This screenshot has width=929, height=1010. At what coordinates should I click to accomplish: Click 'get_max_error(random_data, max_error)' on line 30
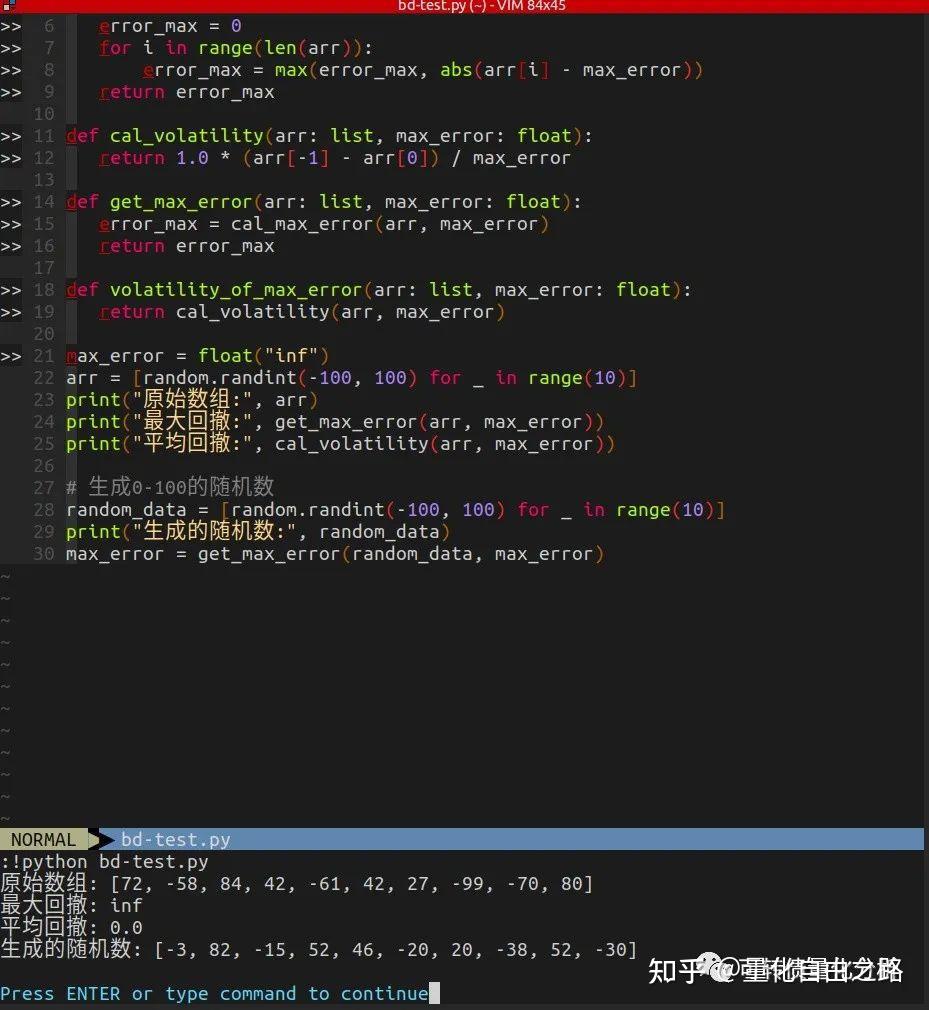point(401,554)
